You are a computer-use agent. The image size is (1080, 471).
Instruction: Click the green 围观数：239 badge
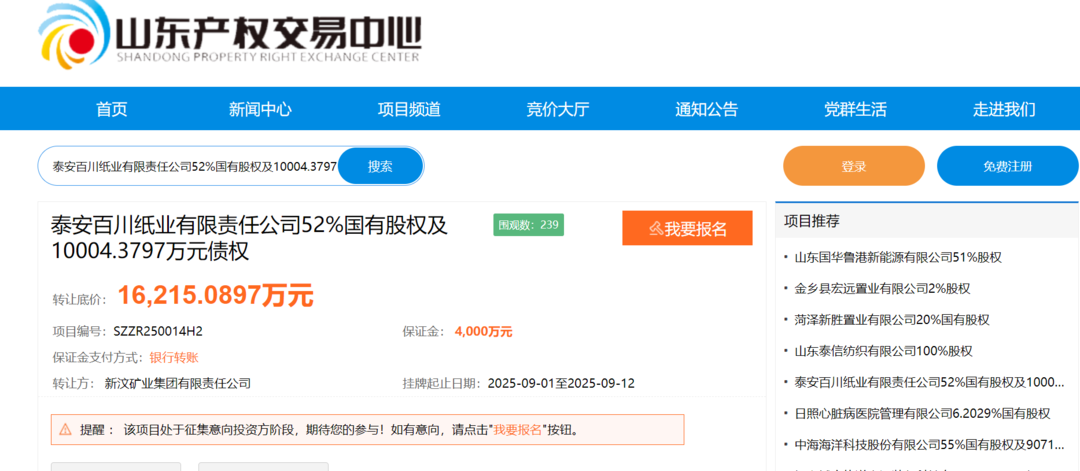tap(528, 225)
